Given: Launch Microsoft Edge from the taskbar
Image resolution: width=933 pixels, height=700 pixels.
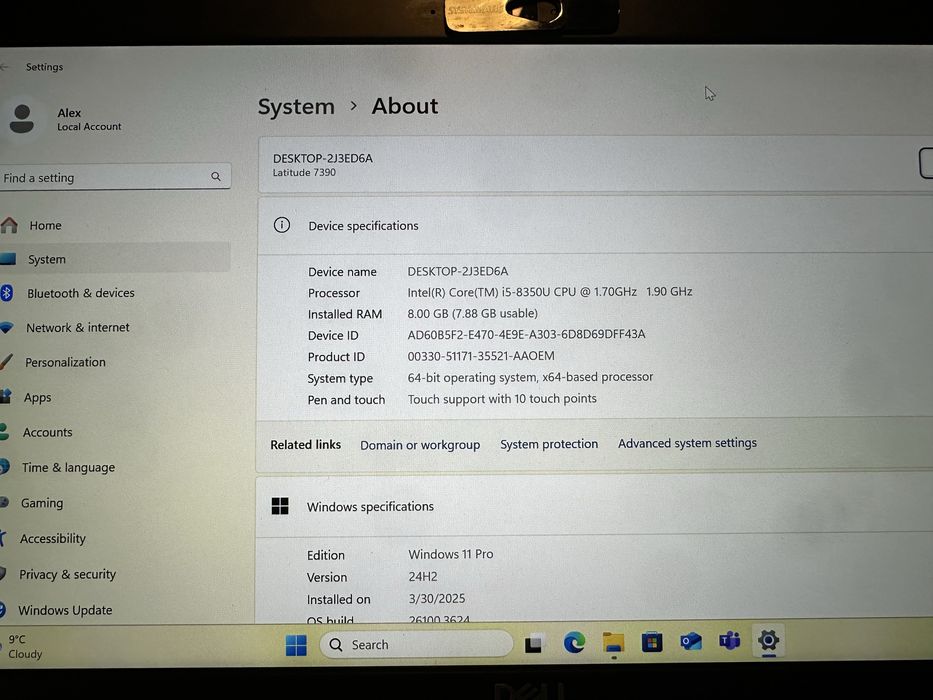Looking at the screenshot, I should tap(574, 643).
